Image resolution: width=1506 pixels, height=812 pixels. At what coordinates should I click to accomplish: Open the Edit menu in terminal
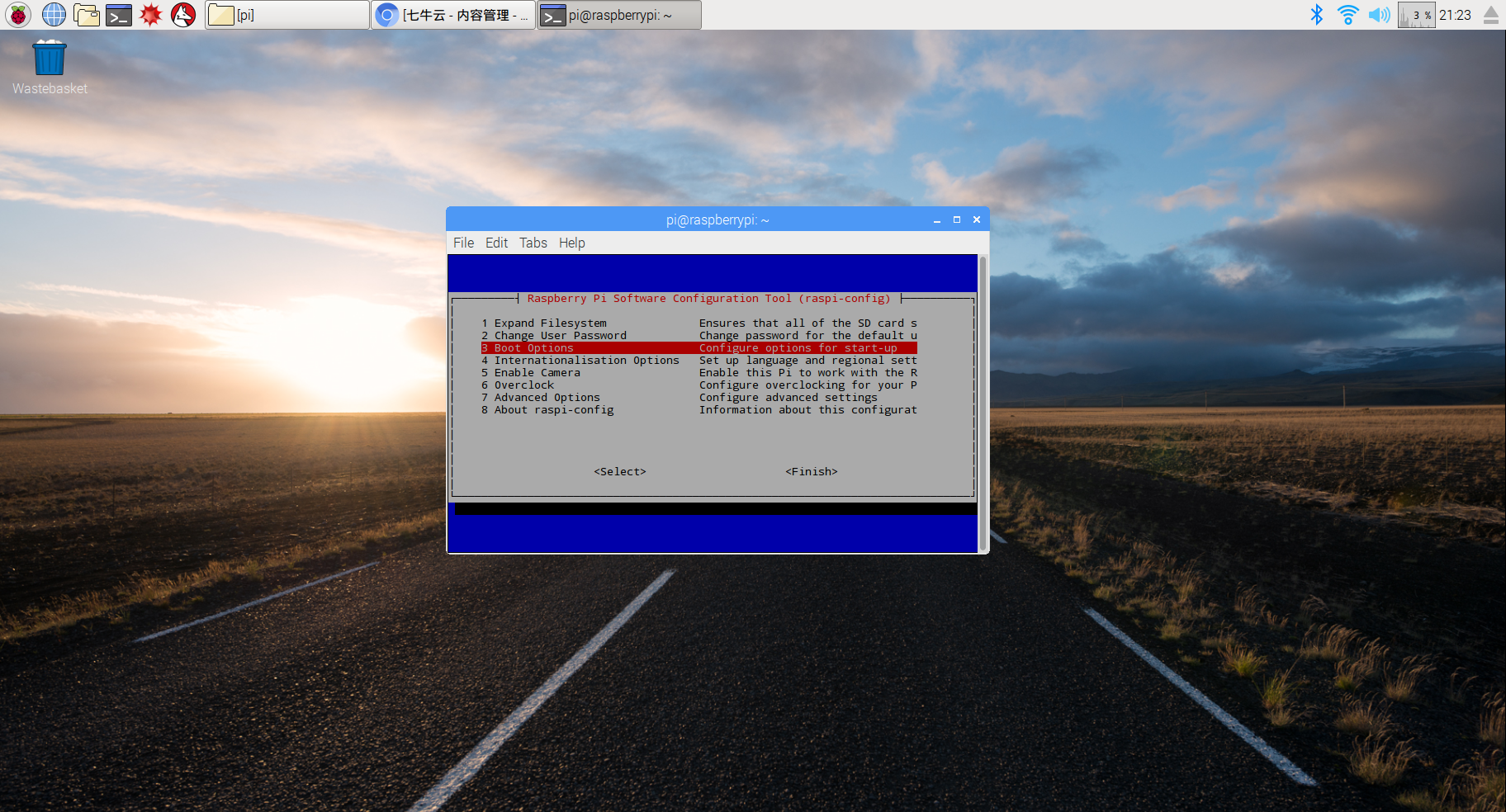tap(496, 243)
